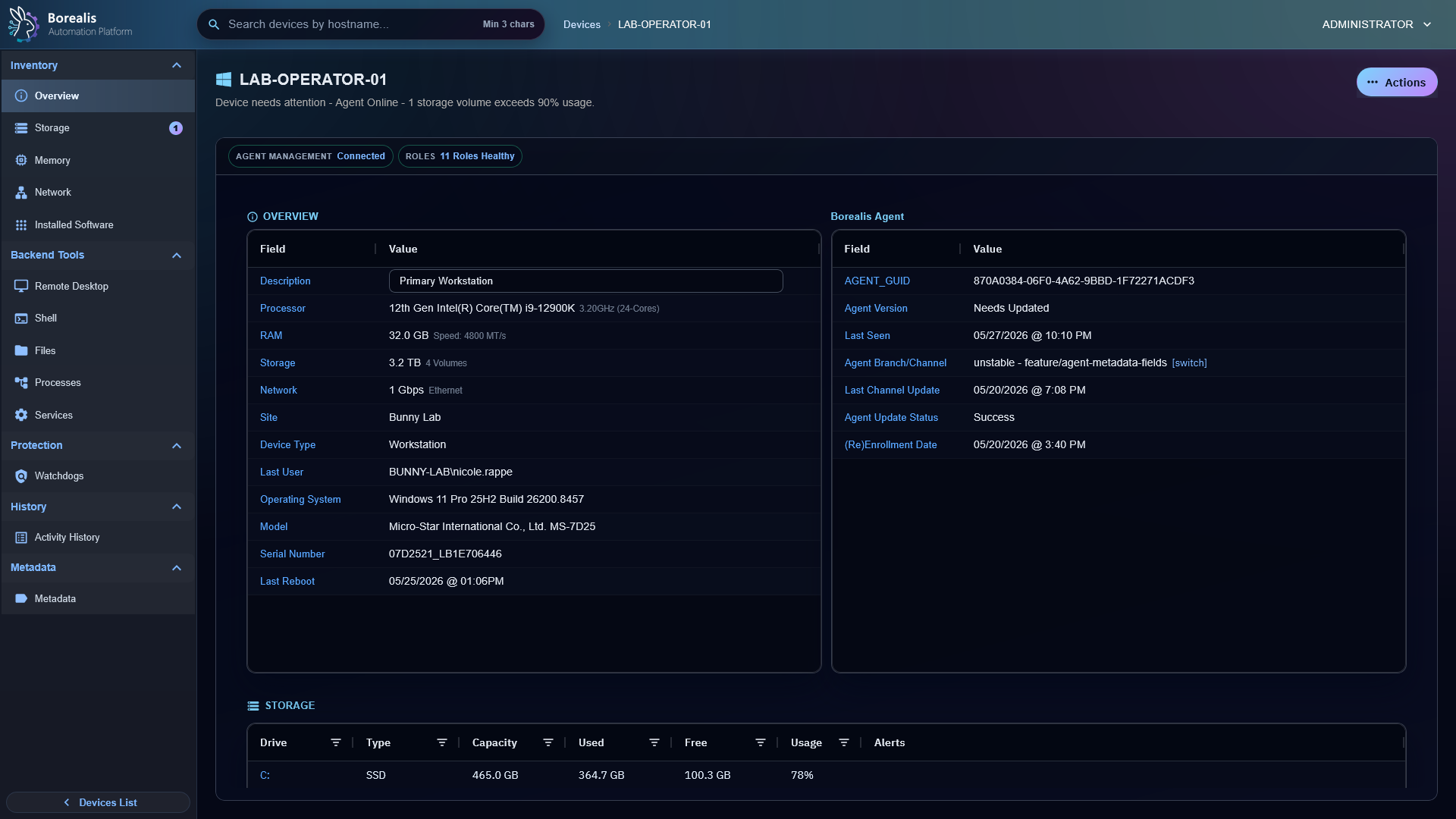
Task: Open the Drive column filter
Action: click(x=336, y=743)
